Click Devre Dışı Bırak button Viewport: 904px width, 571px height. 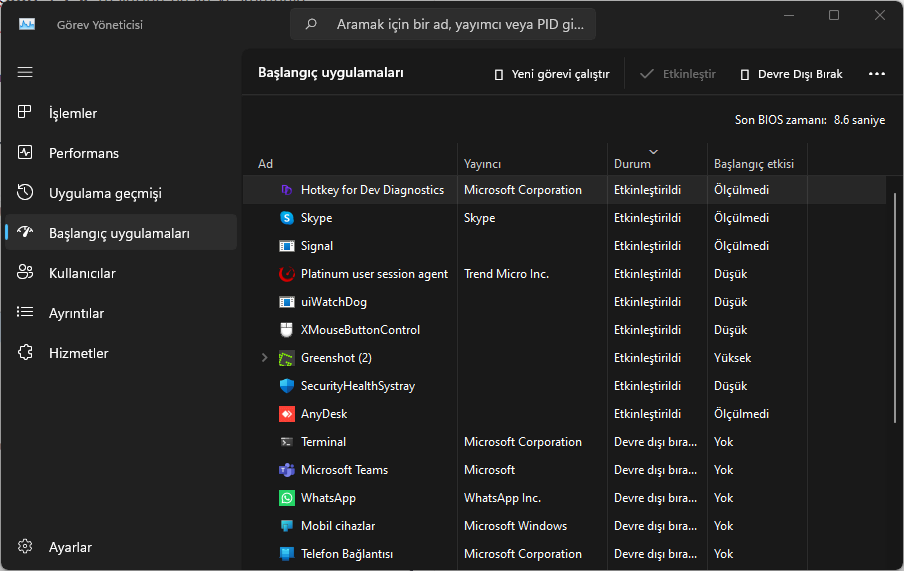(x=792, y=74)
